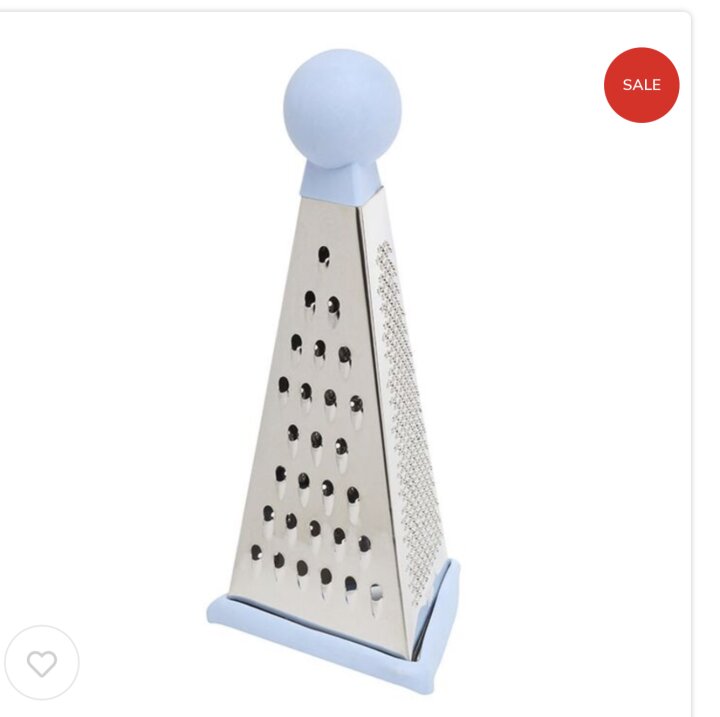
Task: Click the front corner of the blue base
Action: (420, 673)
